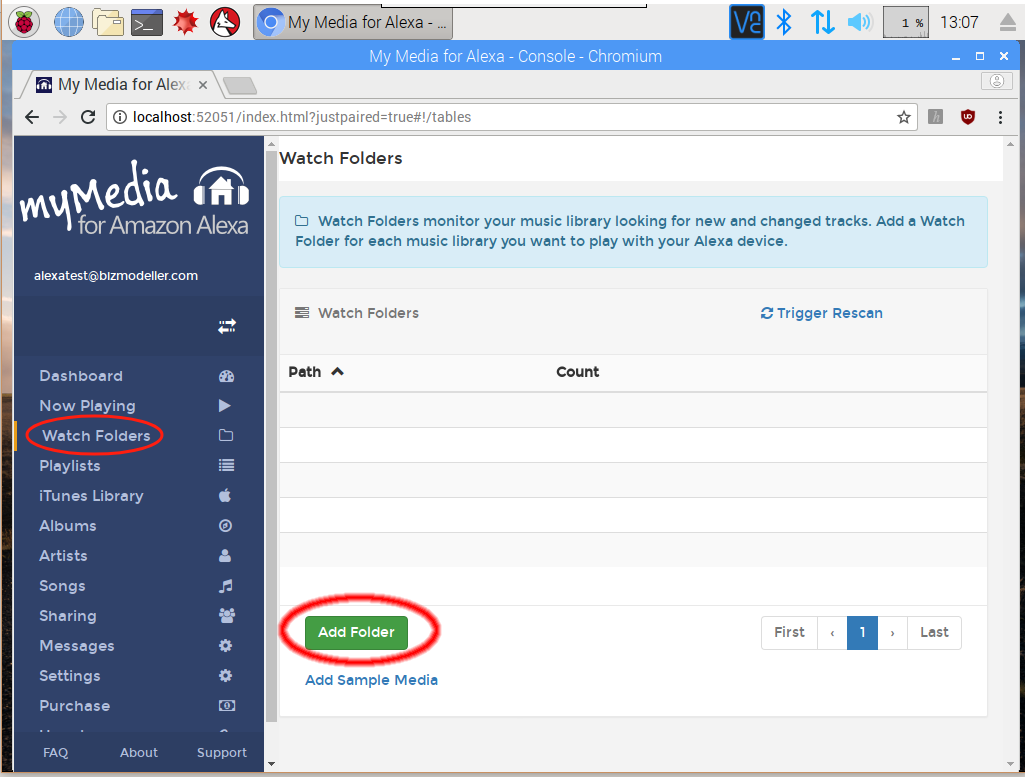Open the Support link
Viewport: 1025px width, 777px height.
[x=222, y=753]
